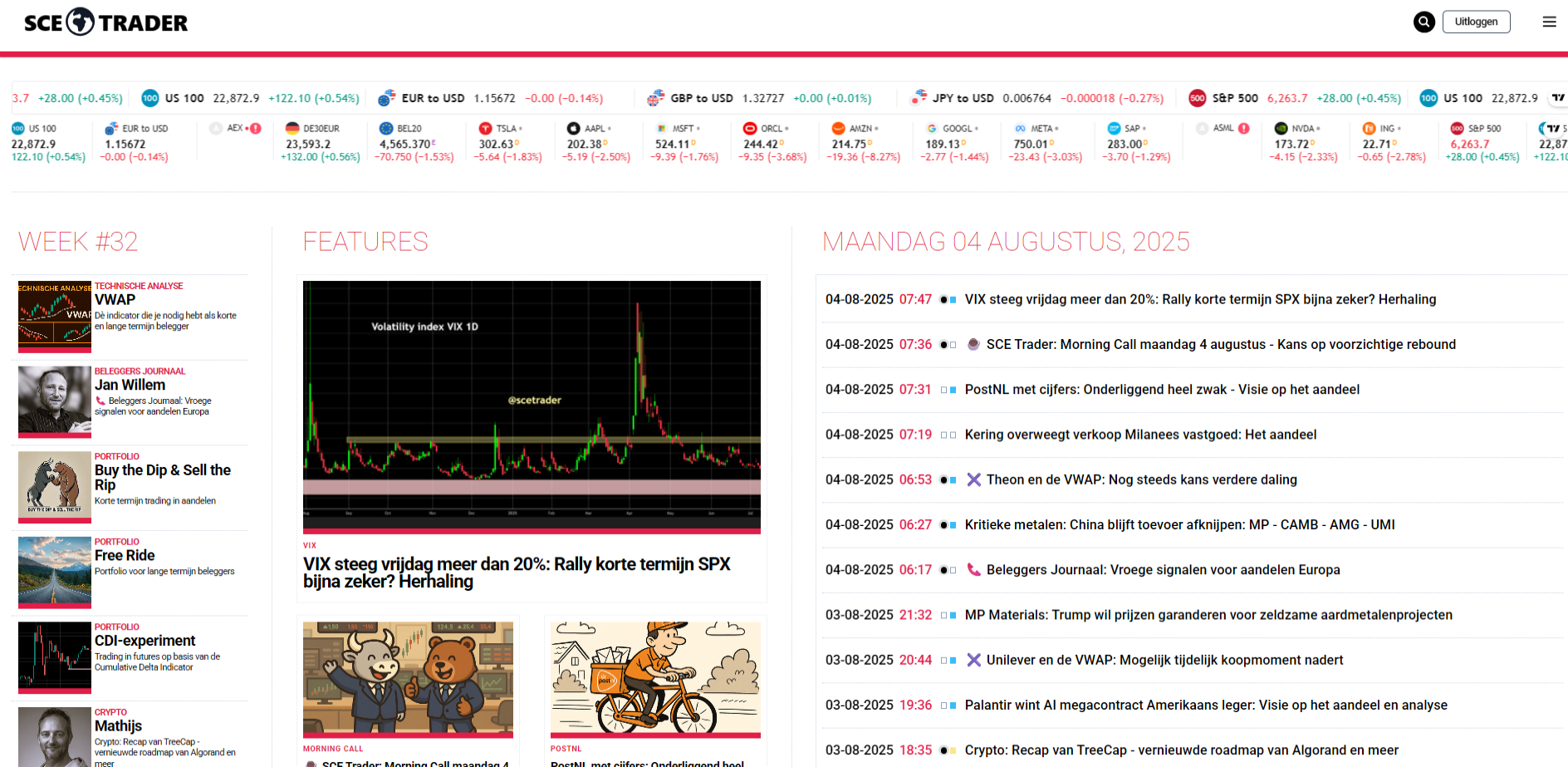This screenshot has width=1568, height=767.
Task: Open the ING logo quote
Action: tap(1370, 128)
